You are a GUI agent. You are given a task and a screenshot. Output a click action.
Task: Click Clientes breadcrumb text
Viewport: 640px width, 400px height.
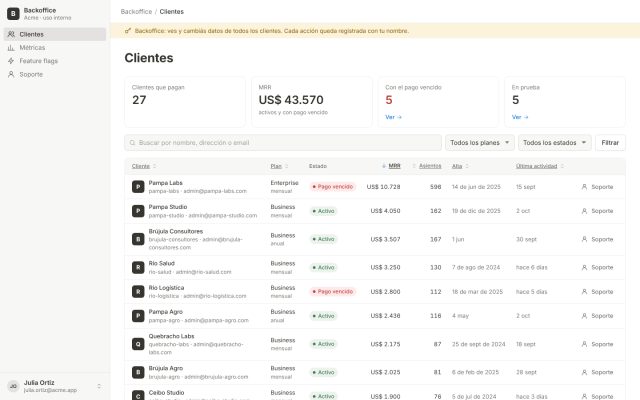171,11
